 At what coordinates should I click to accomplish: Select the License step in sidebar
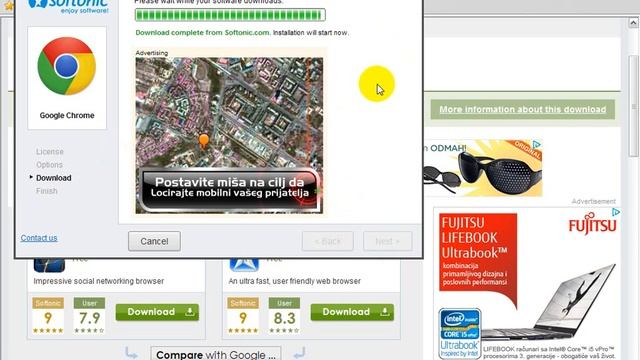click(50, 152)
